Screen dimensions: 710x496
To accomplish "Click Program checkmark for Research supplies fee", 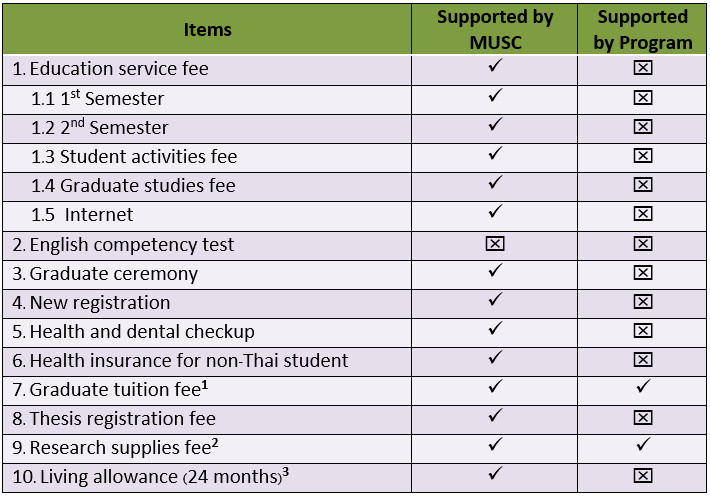I will tap(643, 445).
